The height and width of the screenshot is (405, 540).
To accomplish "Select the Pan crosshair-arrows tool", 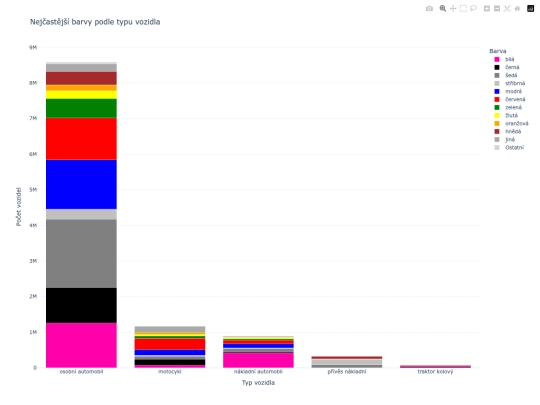I will (x=453, y=9).
